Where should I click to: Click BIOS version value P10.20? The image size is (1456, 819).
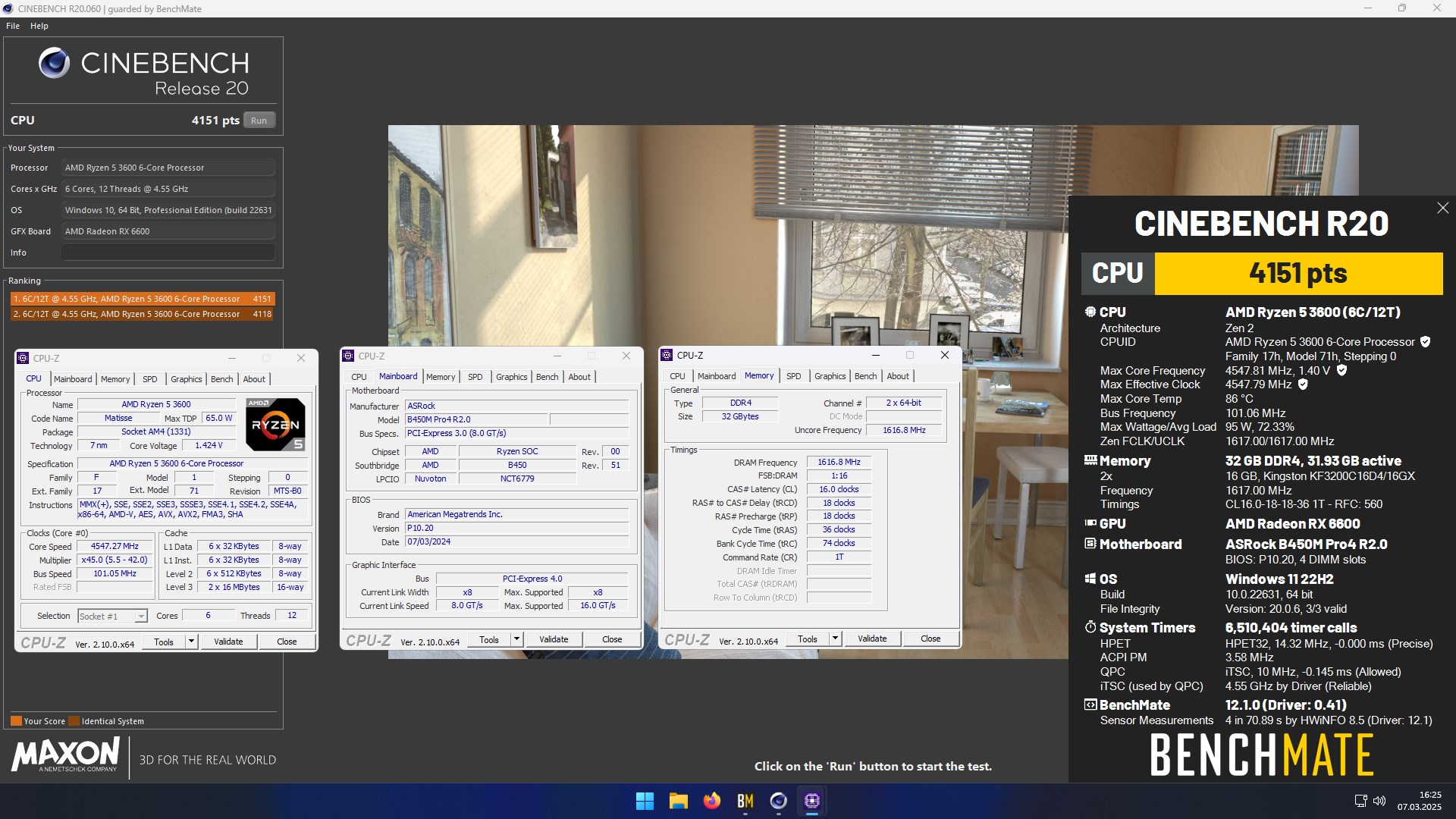[x=517, y=528]
